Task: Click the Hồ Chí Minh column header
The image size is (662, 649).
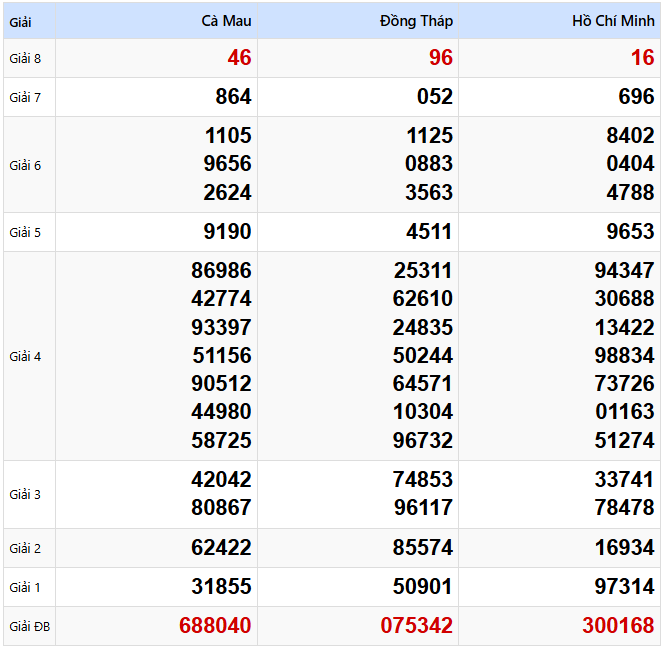Action: [613, 21]
